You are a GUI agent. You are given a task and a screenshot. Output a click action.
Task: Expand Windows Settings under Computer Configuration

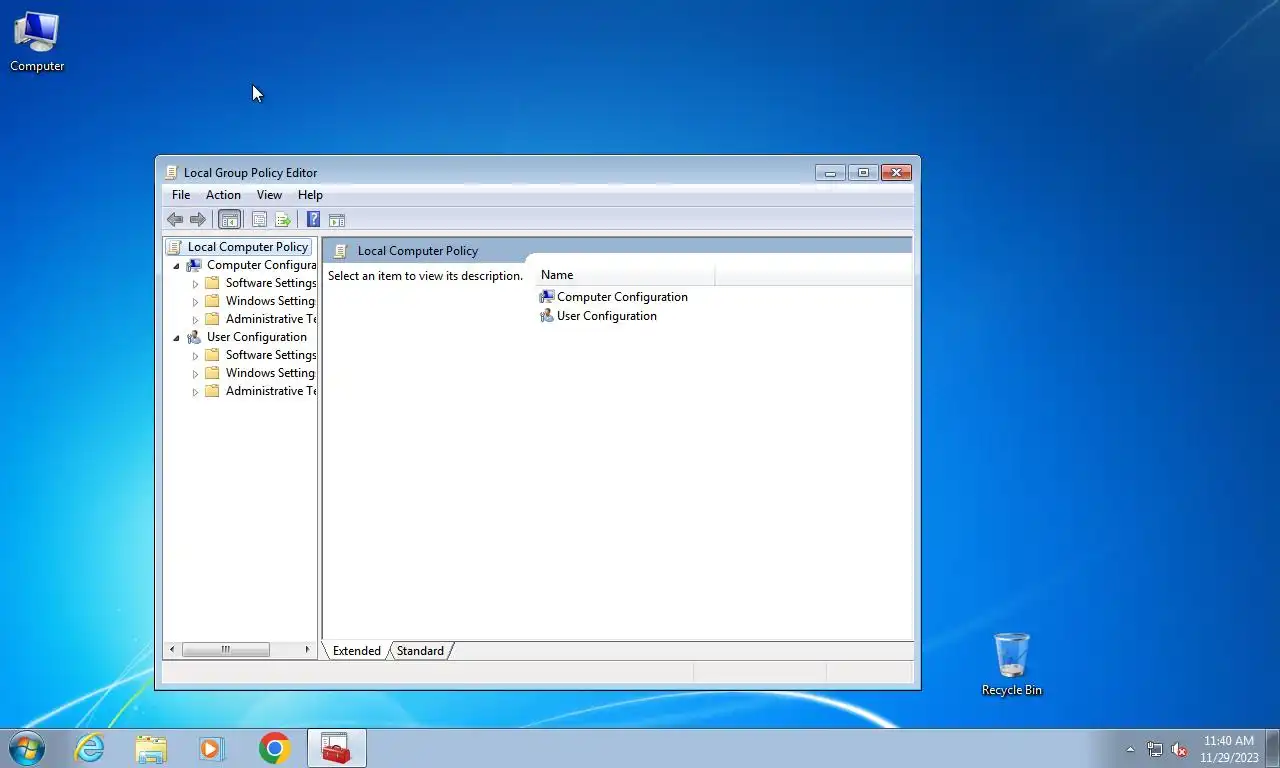pos(195,302)
